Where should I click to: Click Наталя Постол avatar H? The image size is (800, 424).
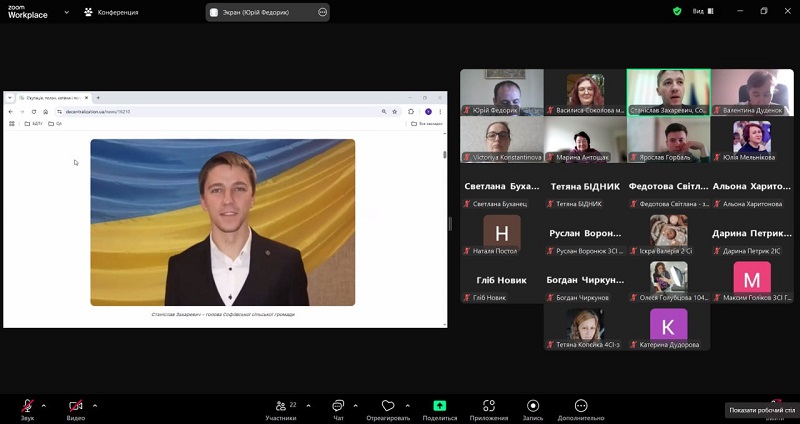click(502, 233)
